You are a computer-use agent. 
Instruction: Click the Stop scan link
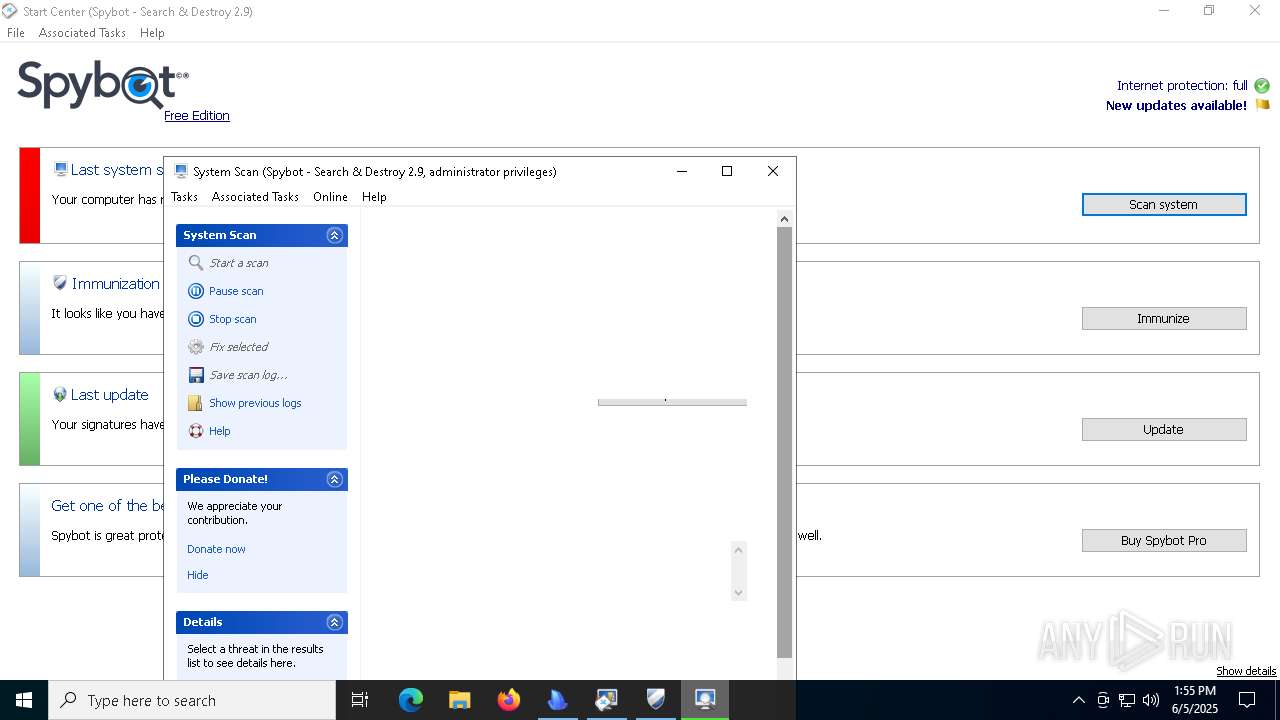coord(233,319)
